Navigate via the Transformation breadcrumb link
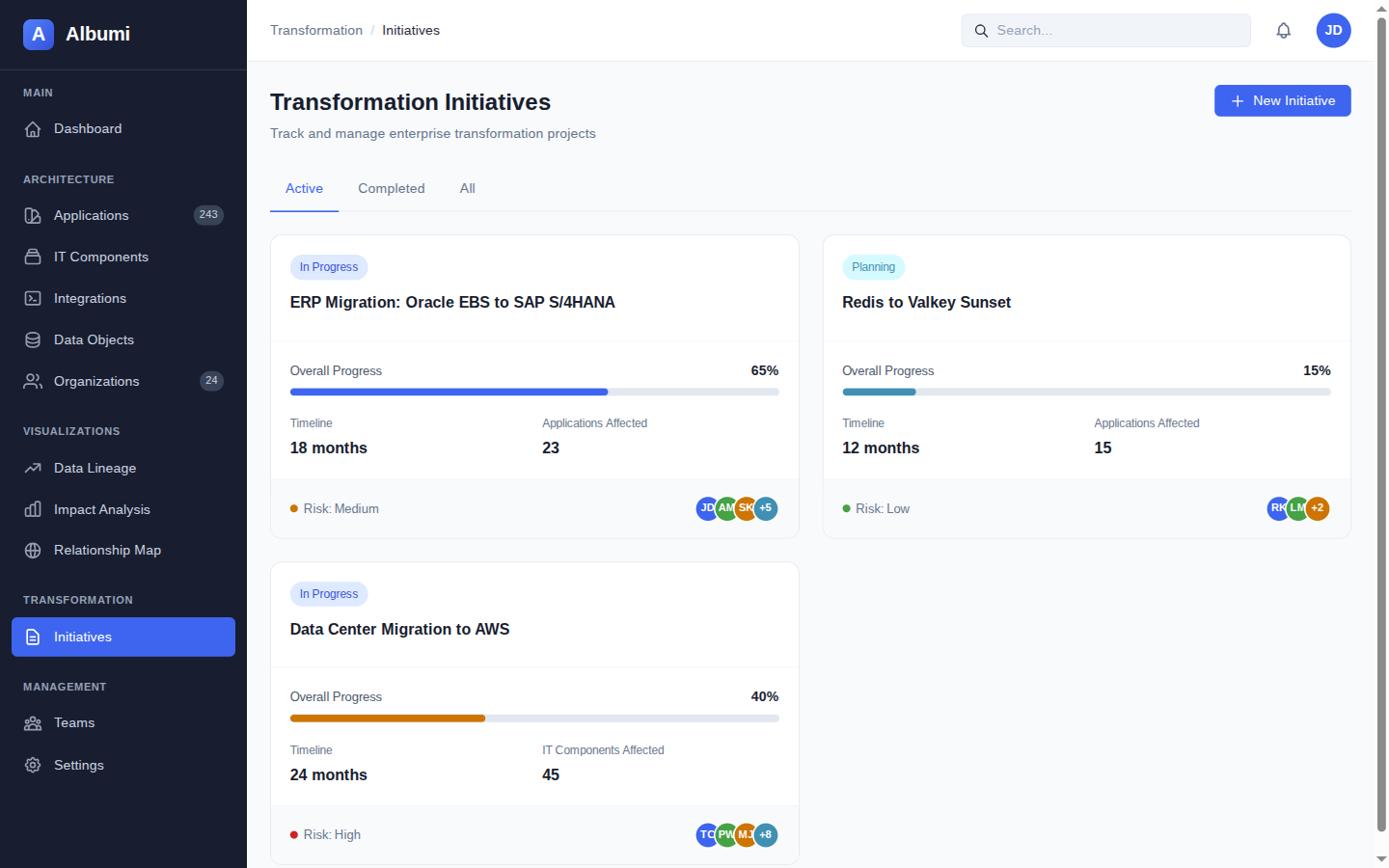 tap(316, 30)
